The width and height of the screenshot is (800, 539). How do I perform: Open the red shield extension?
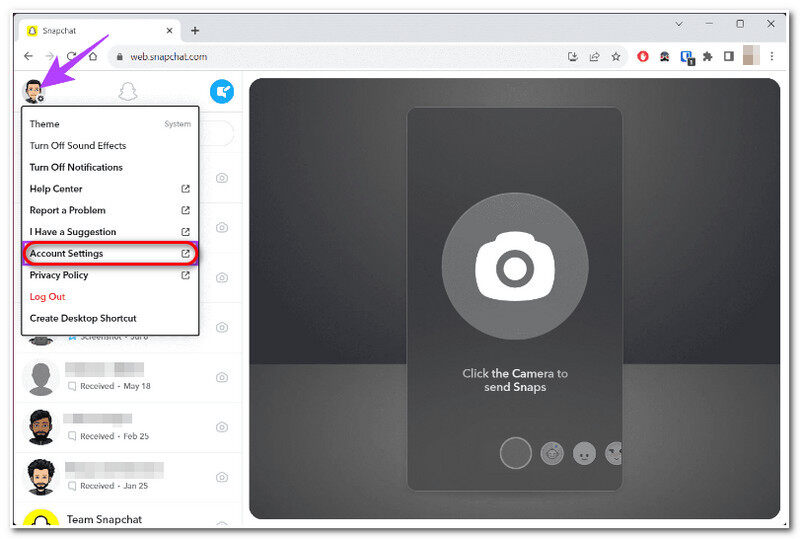[643, 57]
